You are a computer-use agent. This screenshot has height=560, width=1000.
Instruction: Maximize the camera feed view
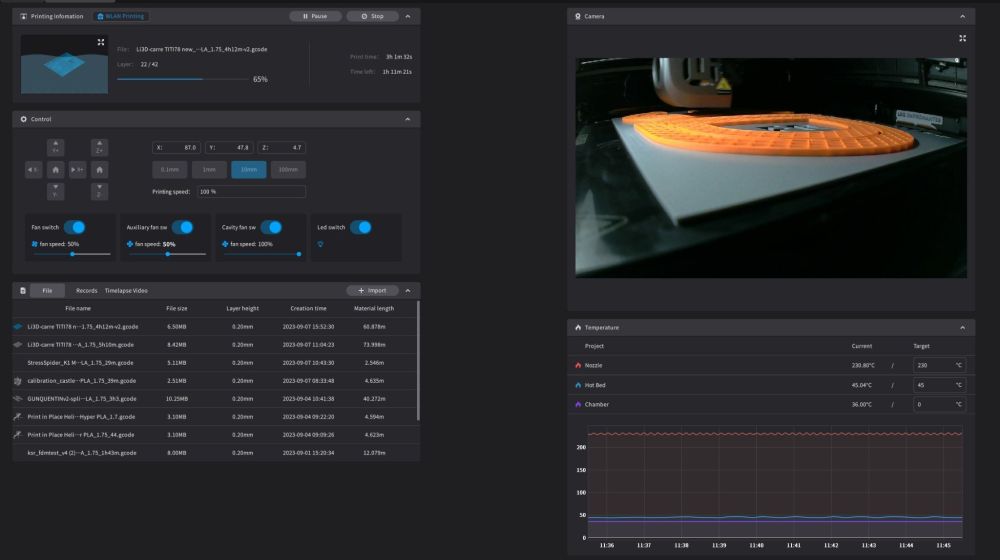(962, 38)
